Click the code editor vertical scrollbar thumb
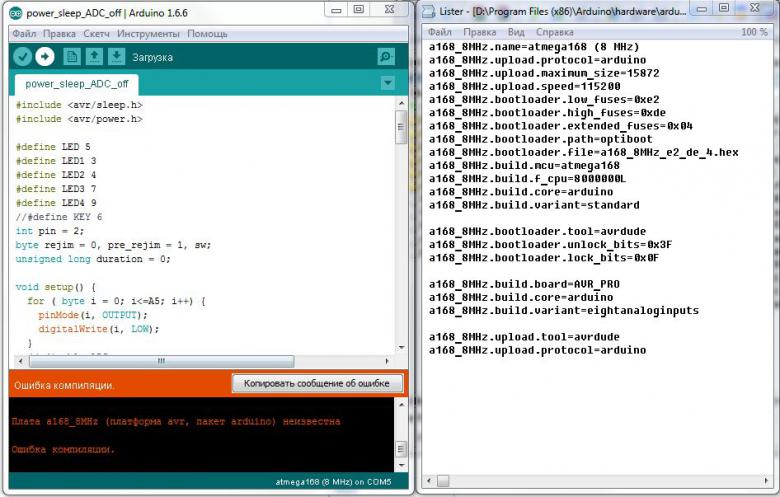This screenshot has width=780, height=497. tap(400, 127)
